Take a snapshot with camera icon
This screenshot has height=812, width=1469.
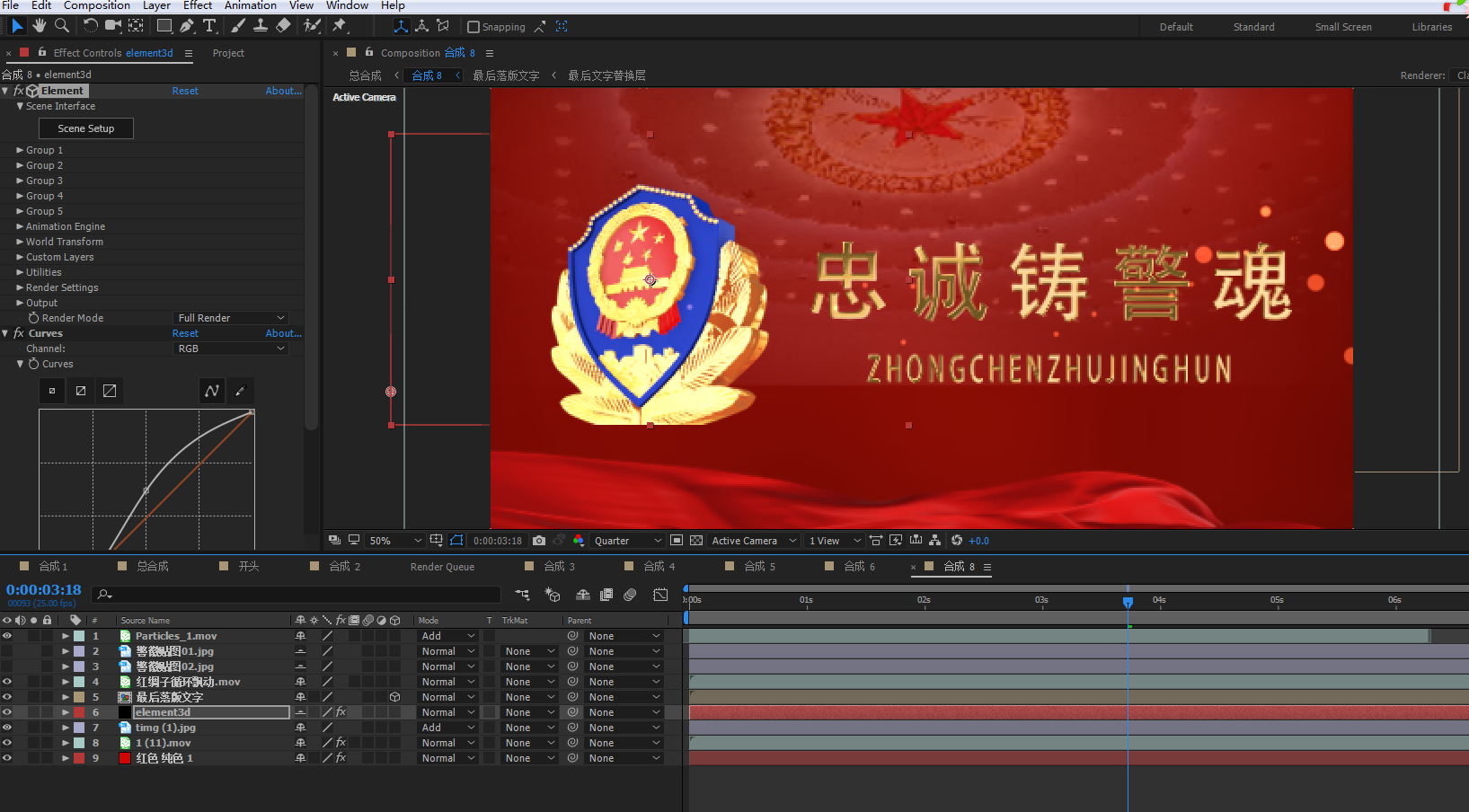[539, 541]
